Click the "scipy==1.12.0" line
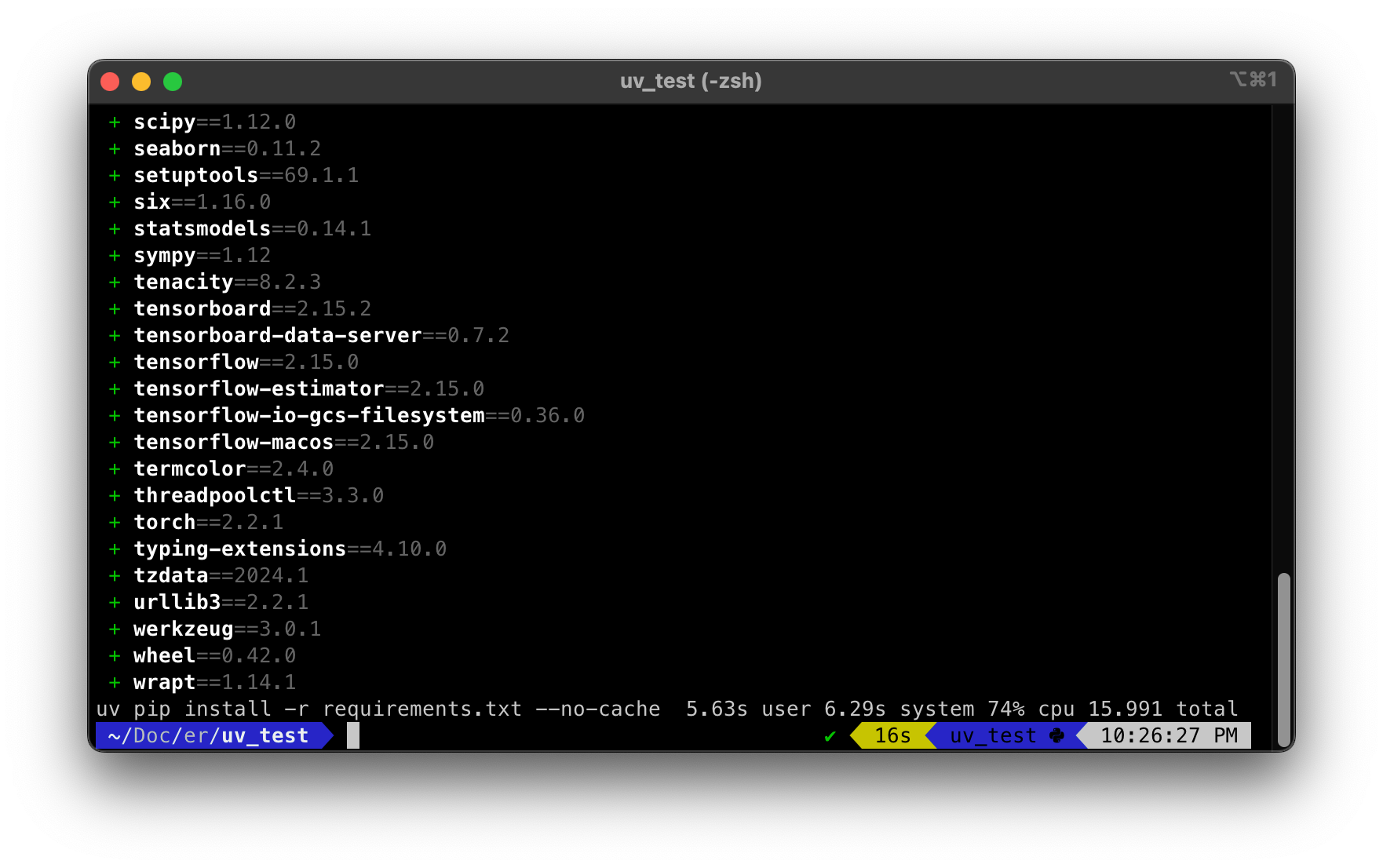 click(203, 122)
